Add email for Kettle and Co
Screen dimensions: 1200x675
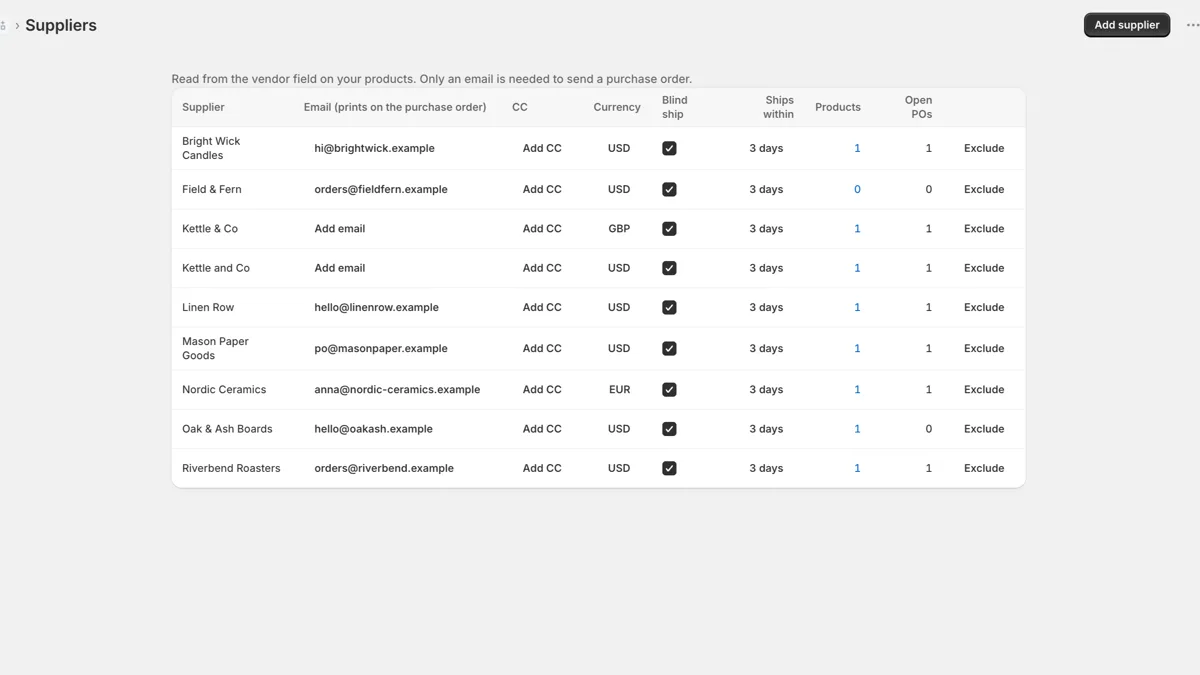click(x=340, y=268)
